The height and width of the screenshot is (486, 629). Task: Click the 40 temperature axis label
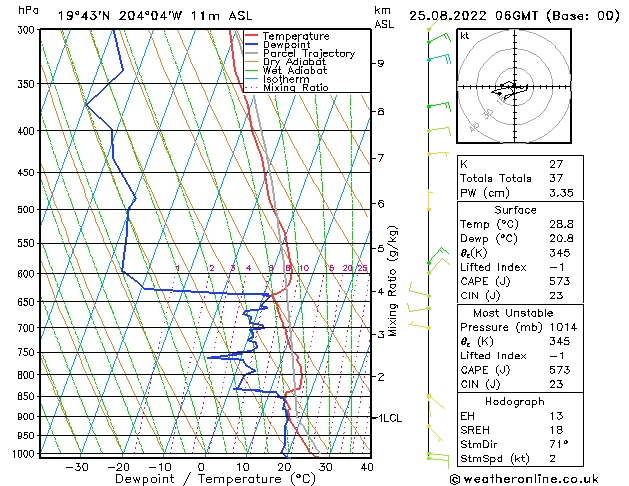point(367,467)
